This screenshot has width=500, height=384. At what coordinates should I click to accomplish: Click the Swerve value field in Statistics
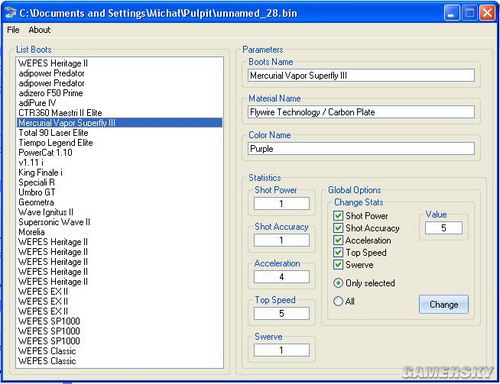click(282, 350)
